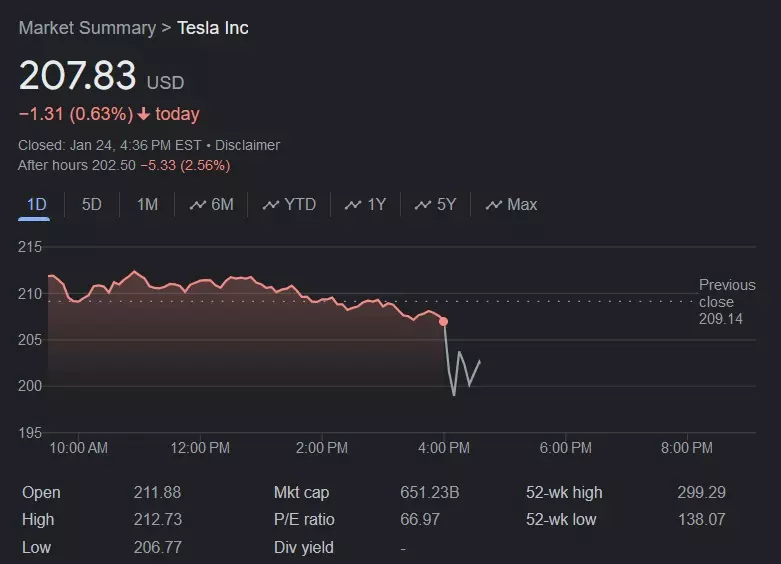Screen dimensions: 781x564
Task: Click the 1Y trend chart icon
Action: pos(352,205)
